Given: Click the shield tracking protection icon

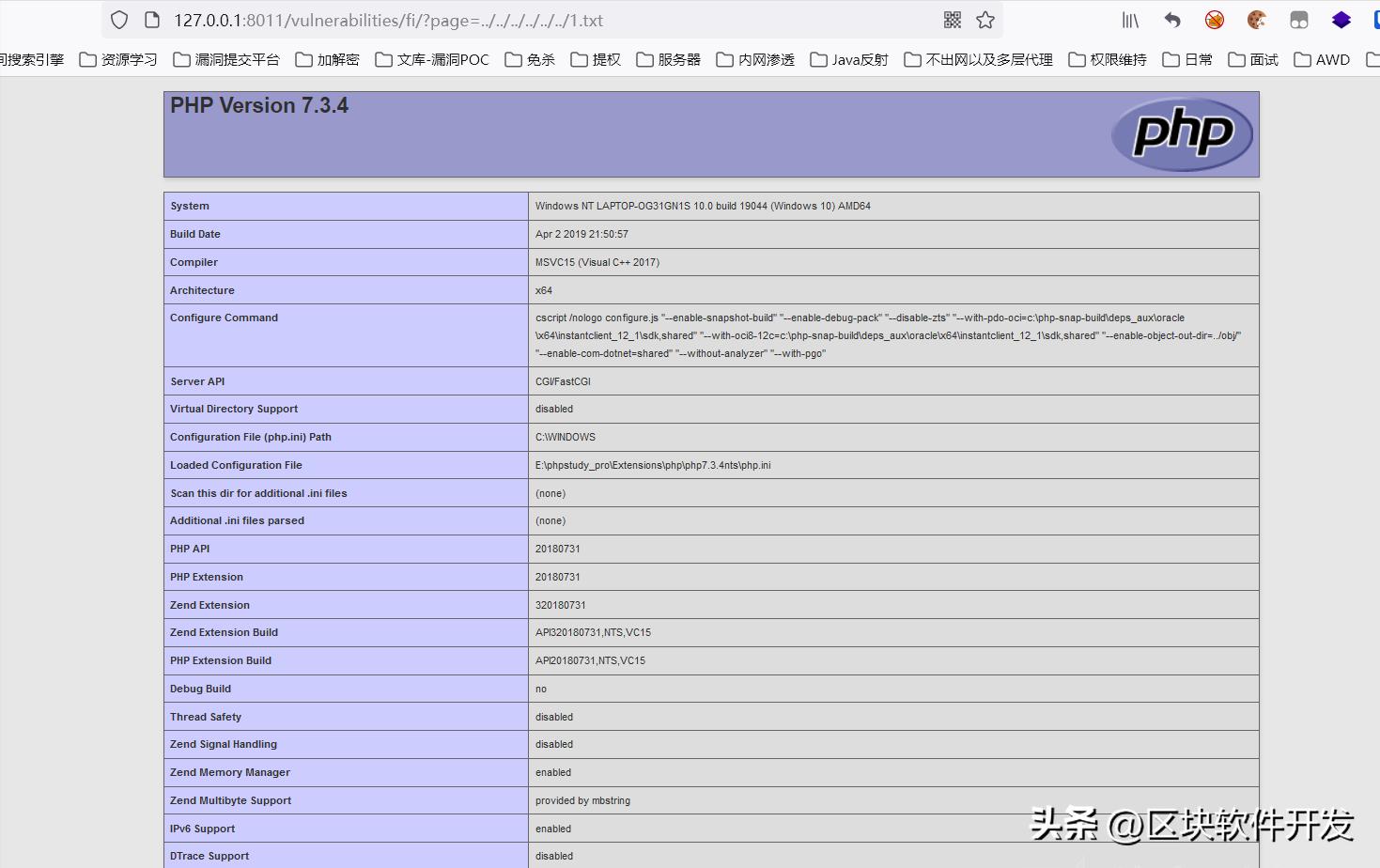Looking at the screenshot, I should pyautogui.click(x=118, y=20).
